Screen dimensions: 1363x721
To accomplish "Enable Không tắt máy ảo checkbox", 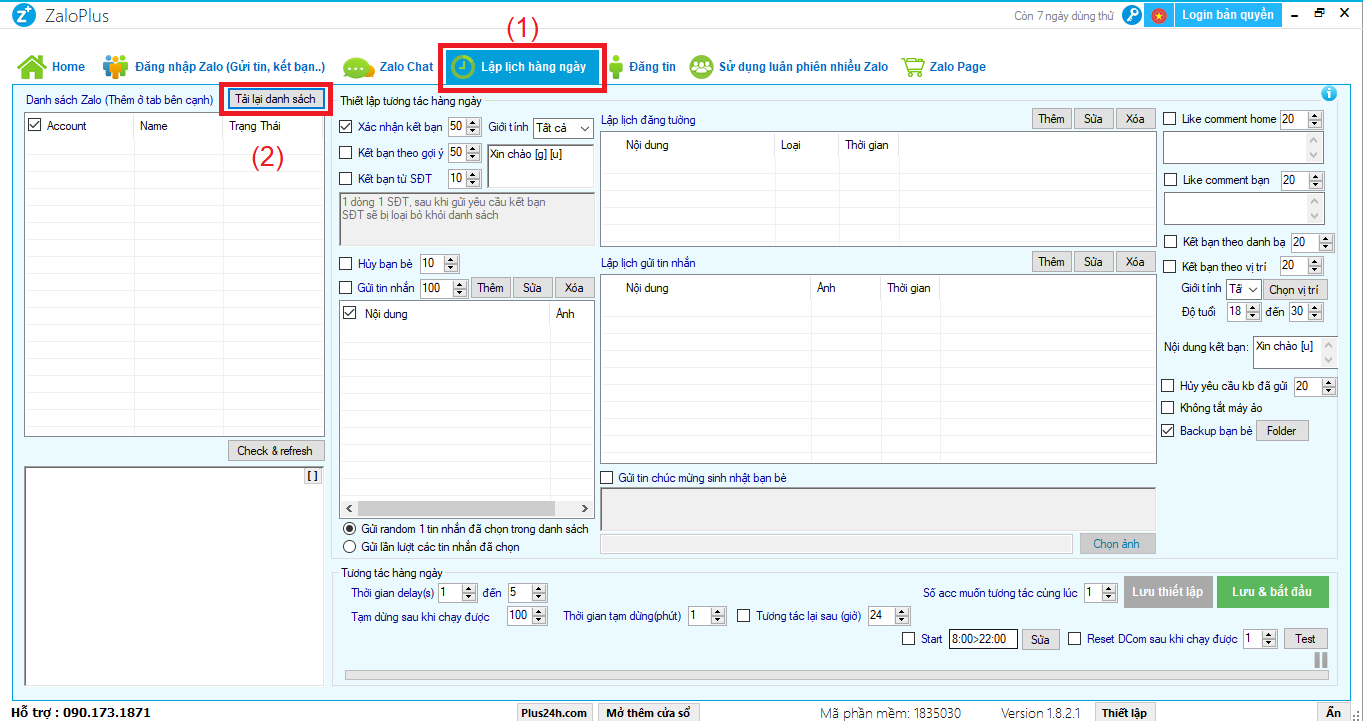I will pos(1167,408).
